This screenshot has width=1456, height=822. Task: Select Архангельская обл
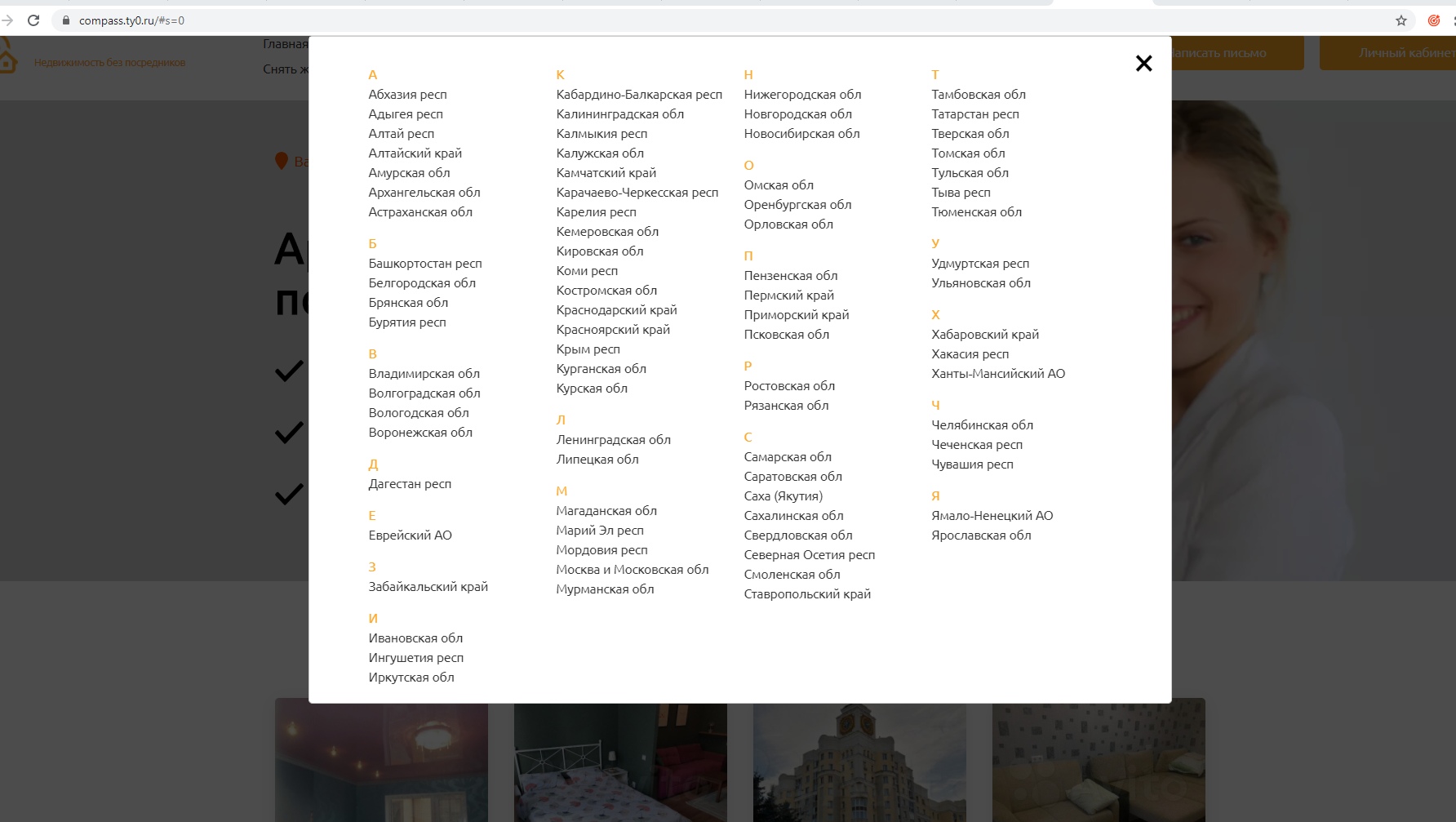tap(424, 193)
